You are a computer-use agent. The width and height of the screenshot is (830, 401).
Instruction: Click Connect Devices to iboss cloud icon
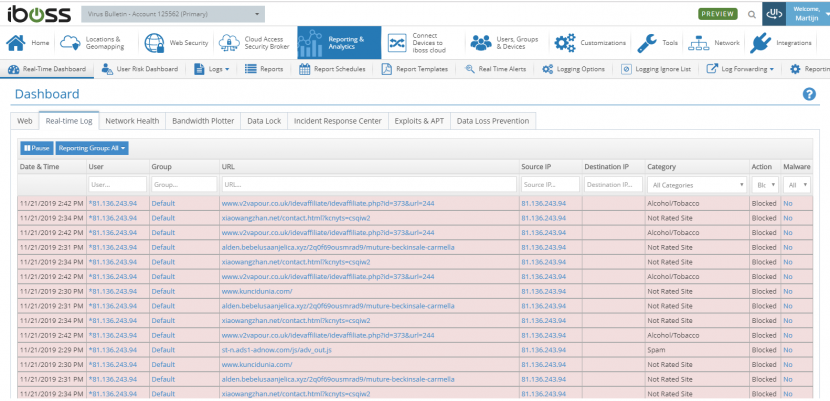click(x=396, y=43)
